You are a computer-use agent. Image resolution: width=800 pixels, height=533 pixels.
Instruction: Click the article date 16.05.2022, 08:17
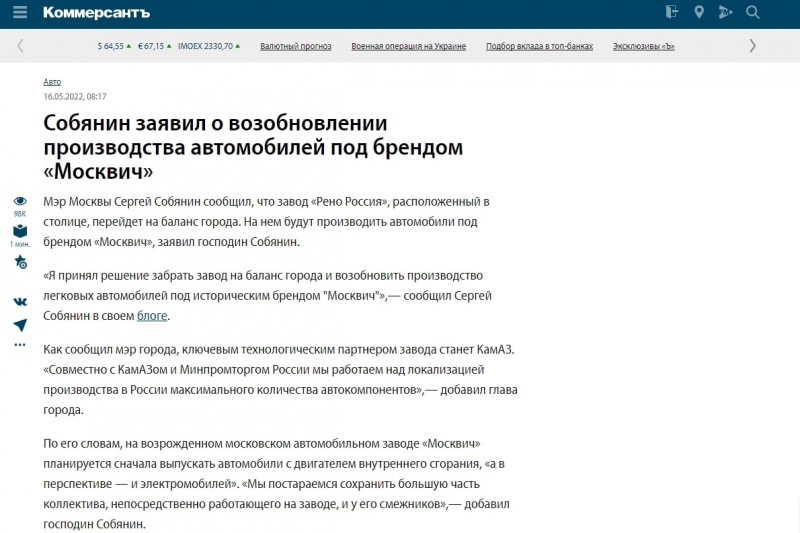(x=74, y=96)
